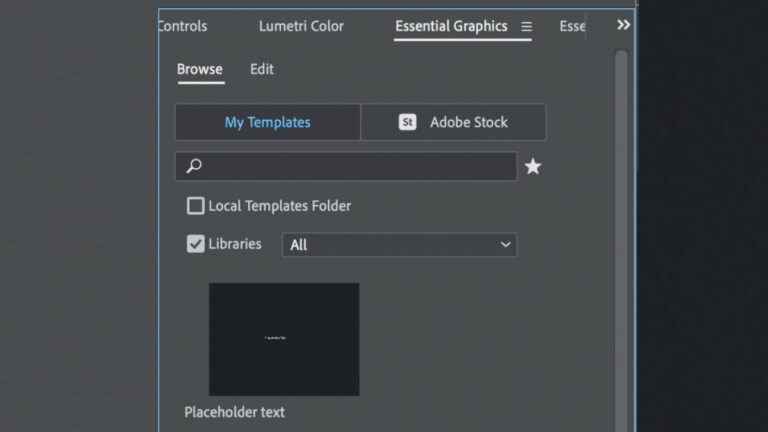Uncheck the Libraries checkbox

tap(196, 244)
